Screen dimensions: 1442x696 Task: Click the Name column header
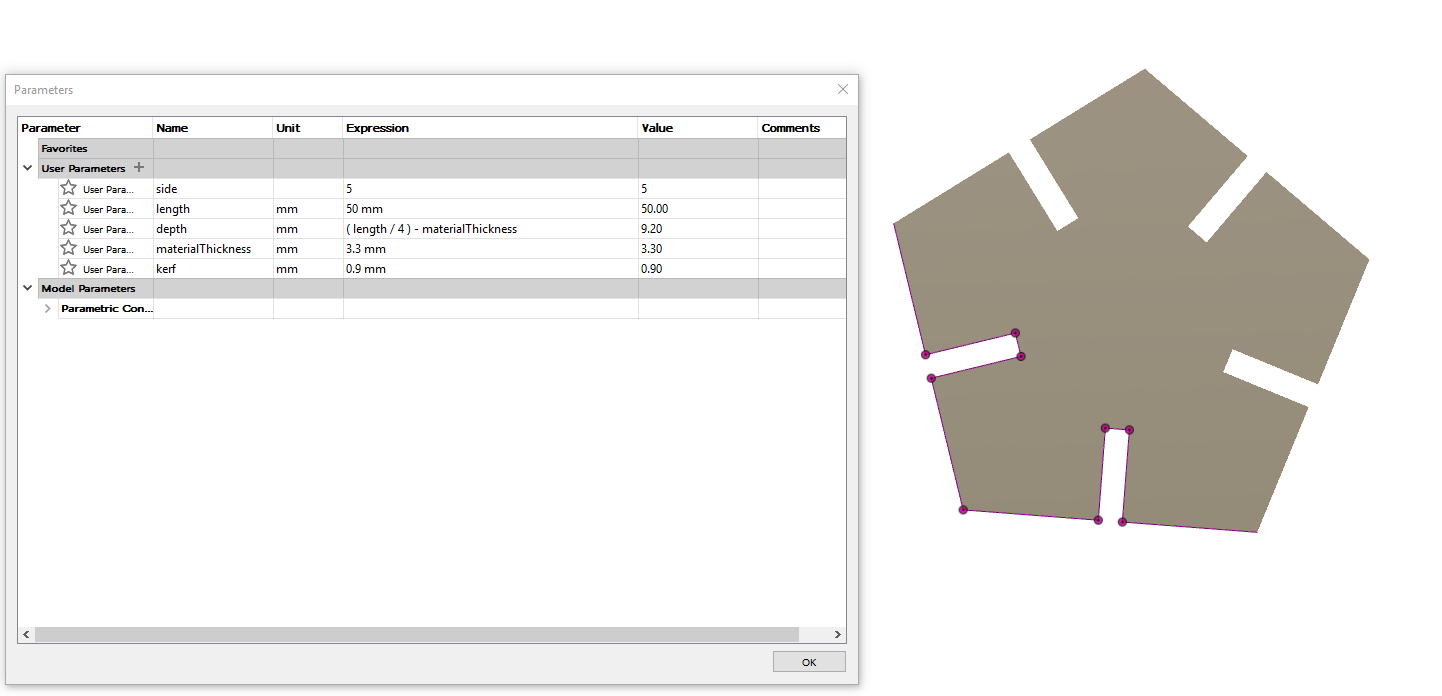(213, 128)
